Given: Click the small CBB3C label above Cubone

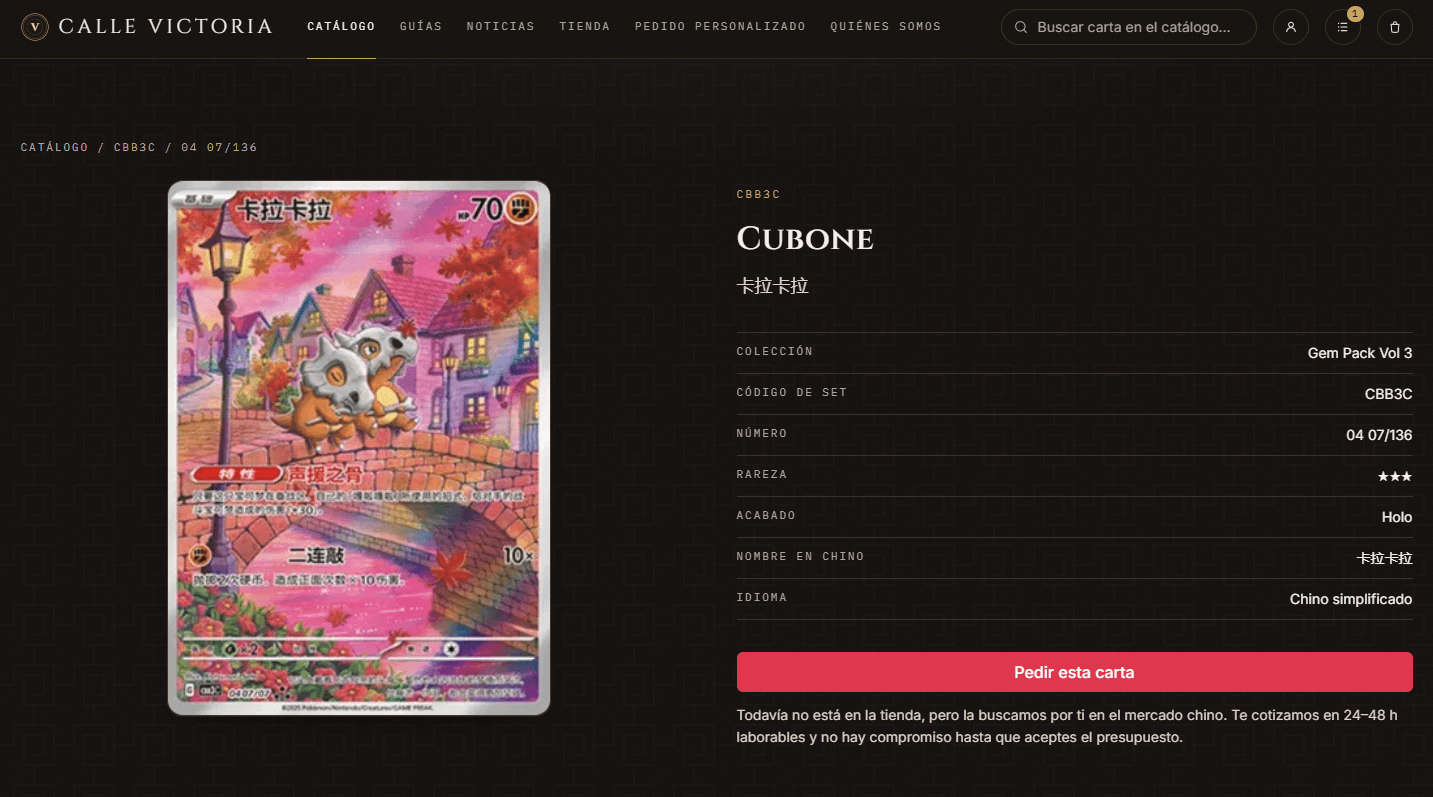Looking at the screenshot, I should click(x=759, y=194).
